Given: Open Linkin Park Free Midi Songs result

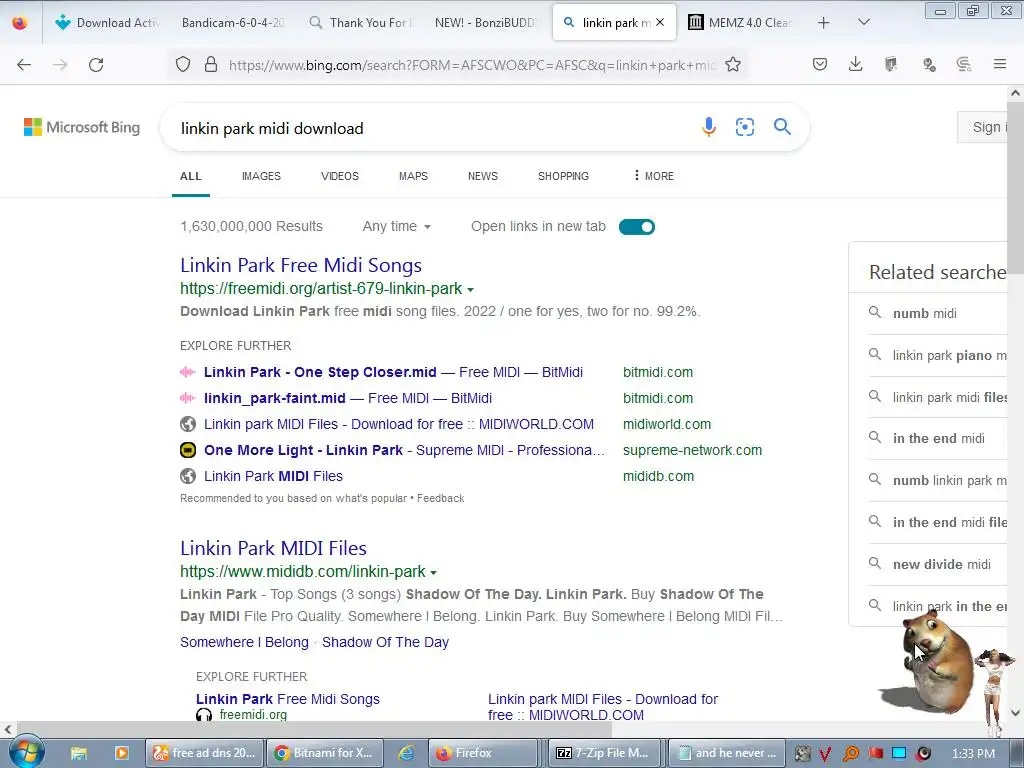Looking at the screenshot, I should (x=301, y=265).
